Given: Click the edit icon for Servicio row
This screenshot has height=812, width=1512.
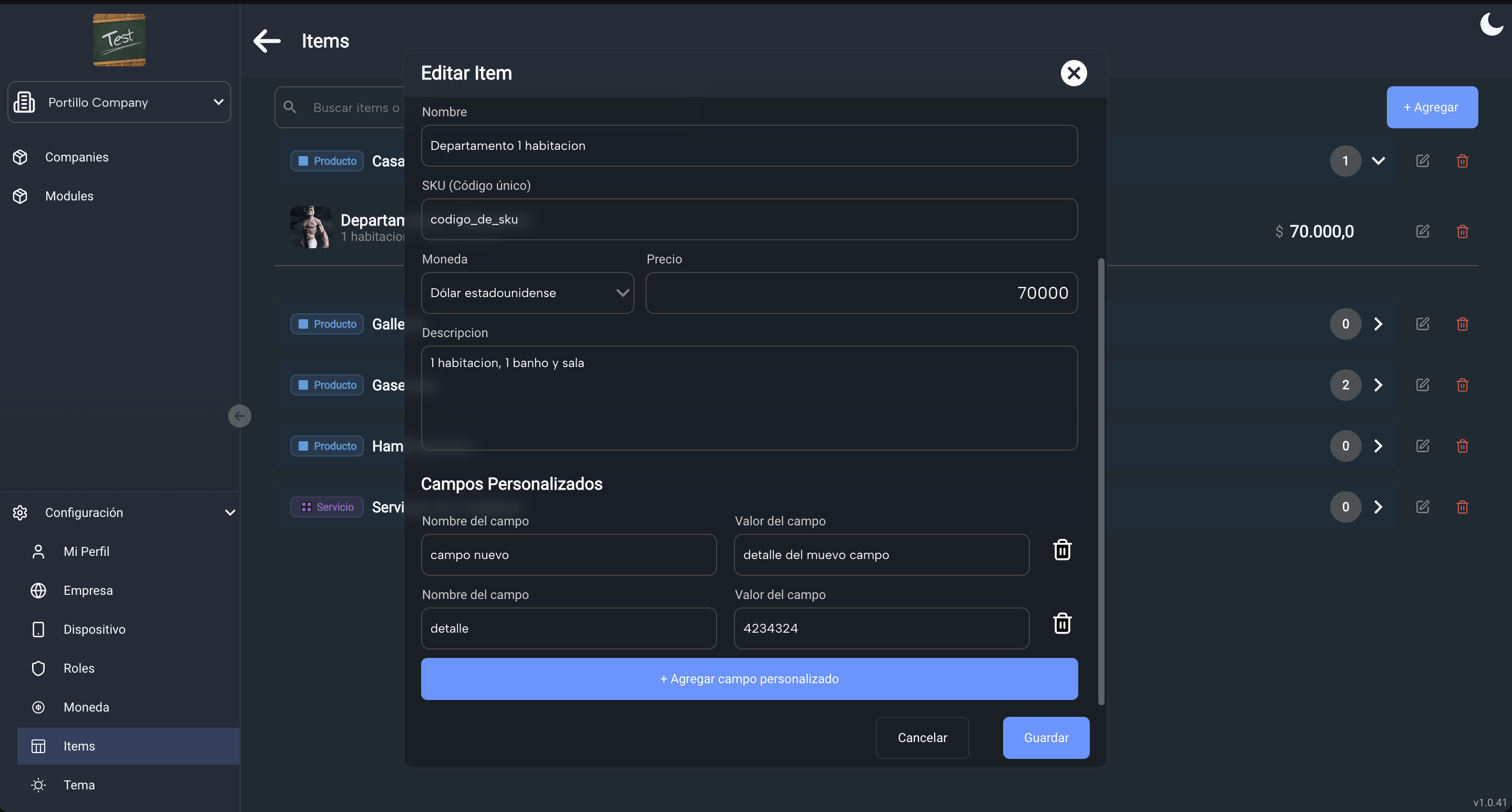Looking at the screenshot, I should coord(1422,506).
